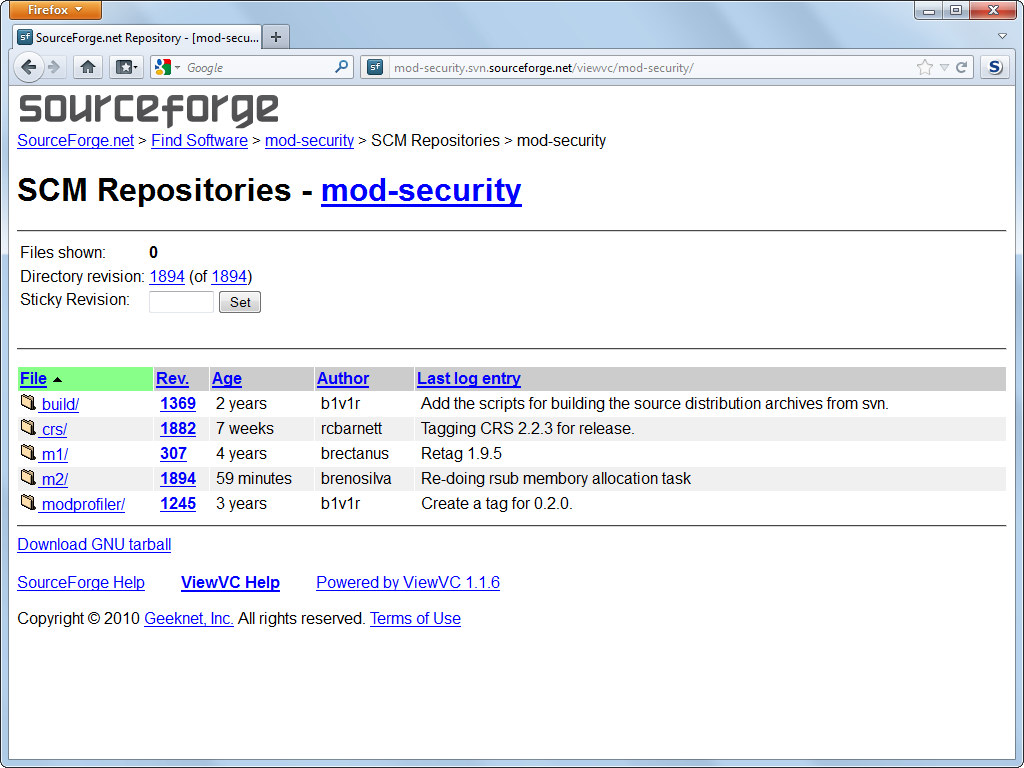1024x768 pixels.
Task: Select the author text 'rcbarnett'
Action: (351, 428)
